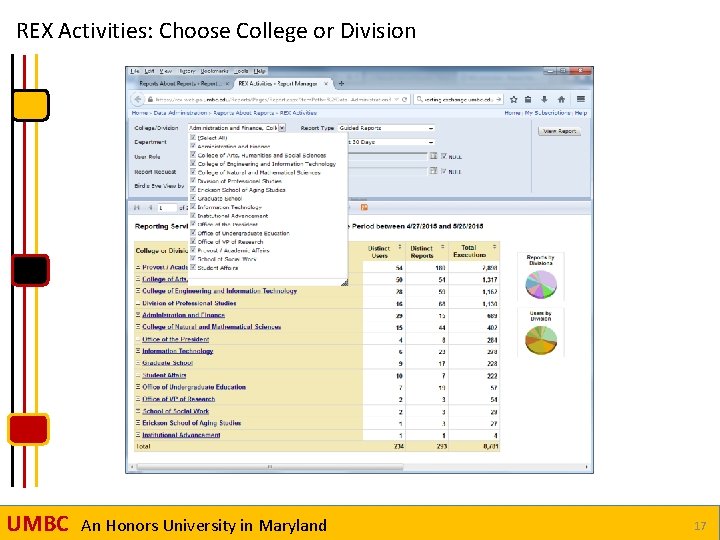Go to browser home page icon
Screen dimensions: 720x540
pos(561,99)
